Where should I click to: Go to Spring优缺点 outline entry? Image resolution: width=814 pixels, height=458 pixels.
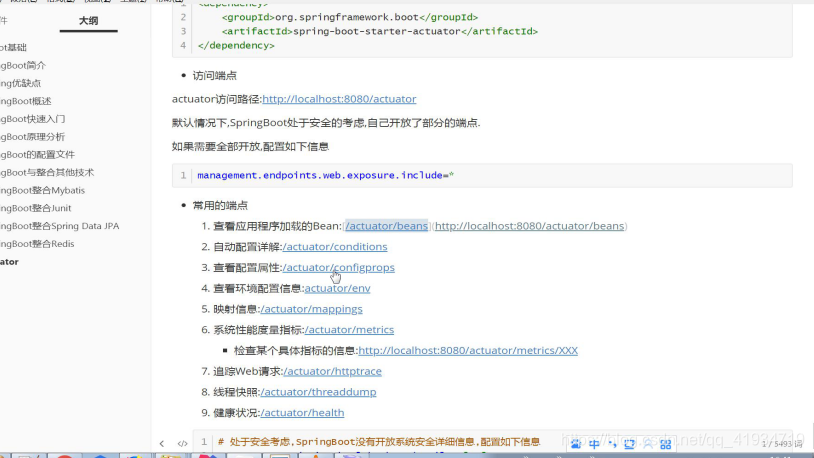tap(20, 83)
